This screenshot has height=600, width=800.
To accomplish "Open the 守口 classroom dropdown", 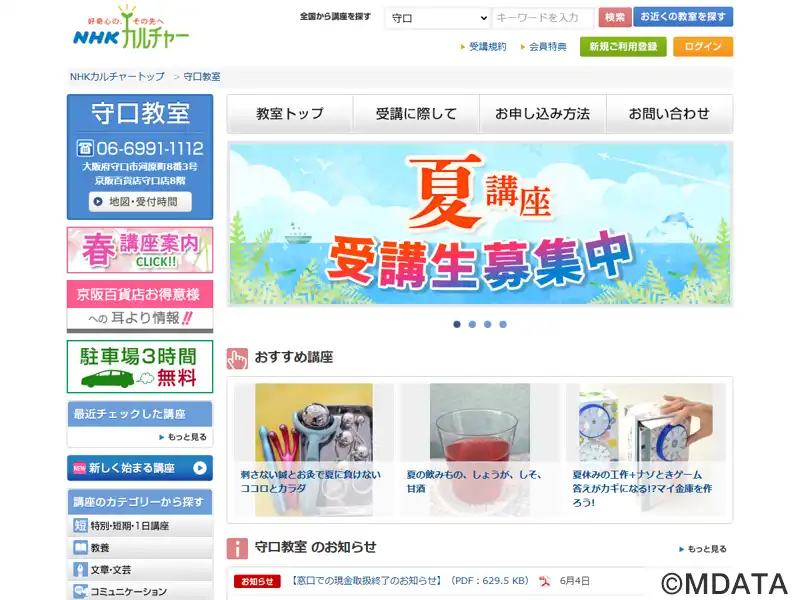I will point(438,18).
